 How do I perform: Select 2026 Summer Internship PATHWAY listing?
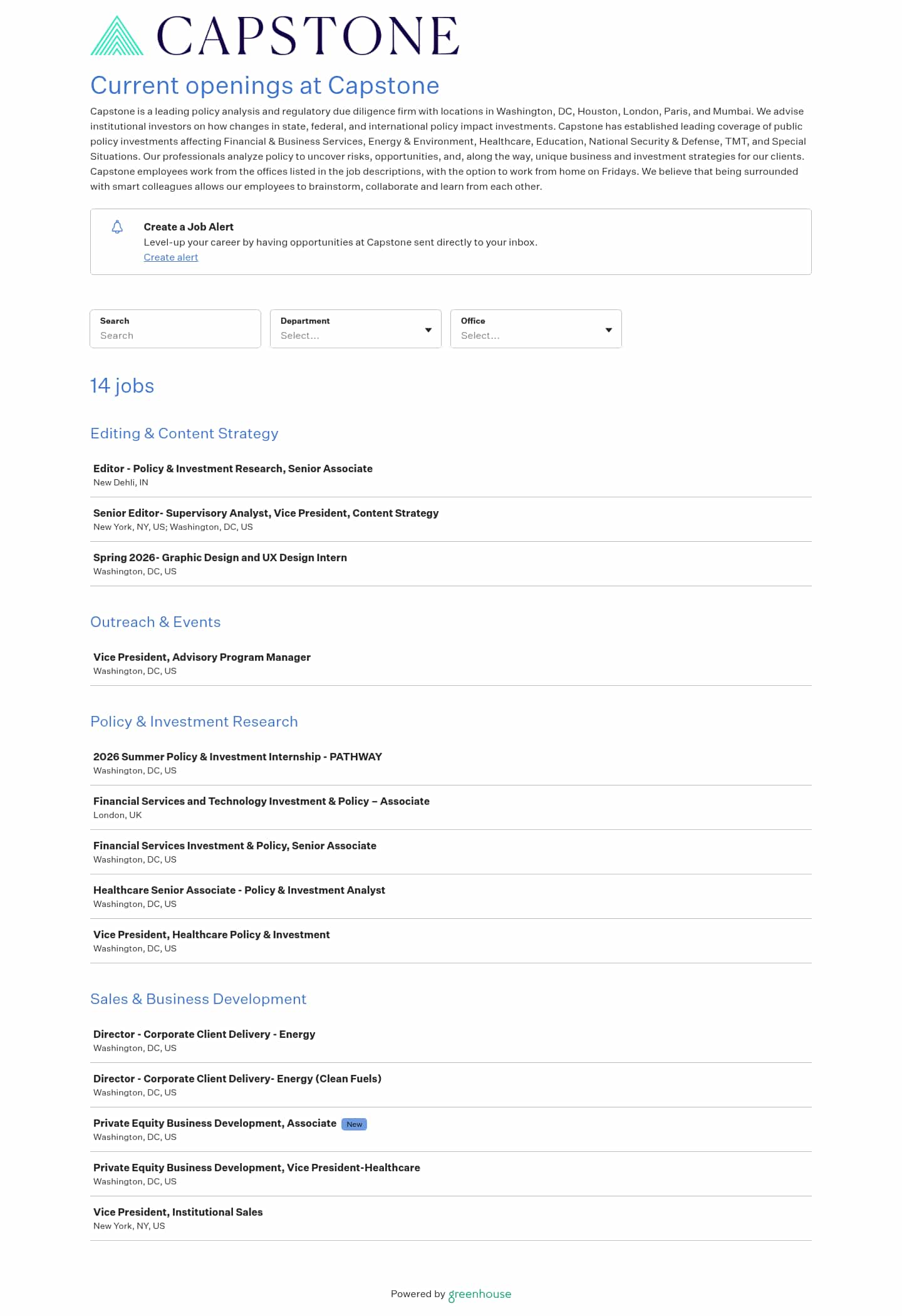point(237,757)
